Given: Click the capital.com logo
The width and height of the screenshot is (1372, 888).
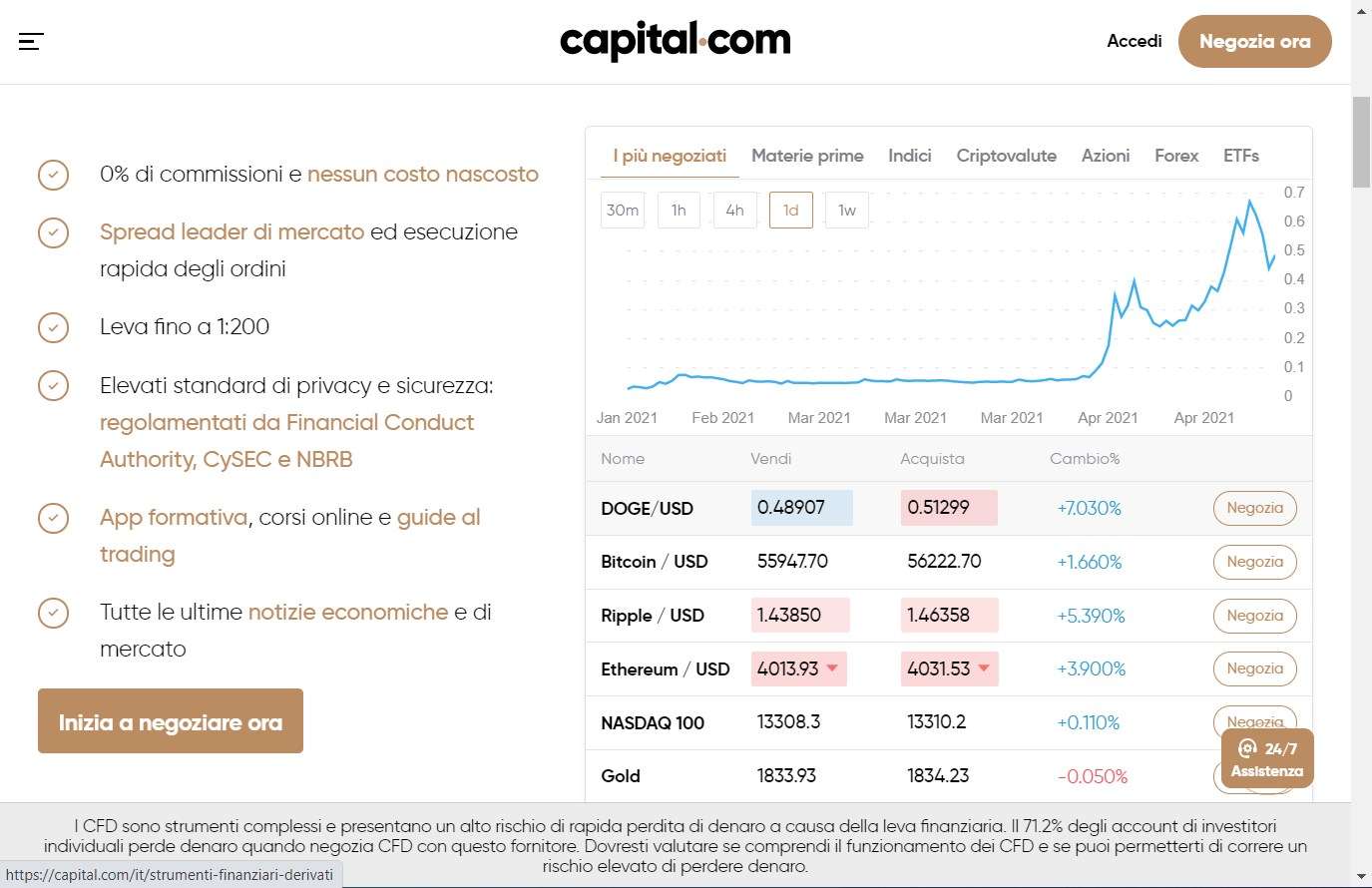Looking at the screenshot, I should click(675, 41).
